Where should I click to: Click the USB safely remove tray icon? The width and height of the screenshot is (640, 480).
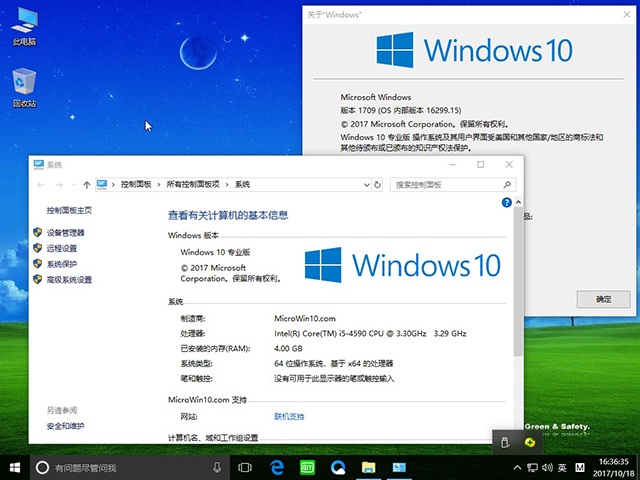[505, 442]
